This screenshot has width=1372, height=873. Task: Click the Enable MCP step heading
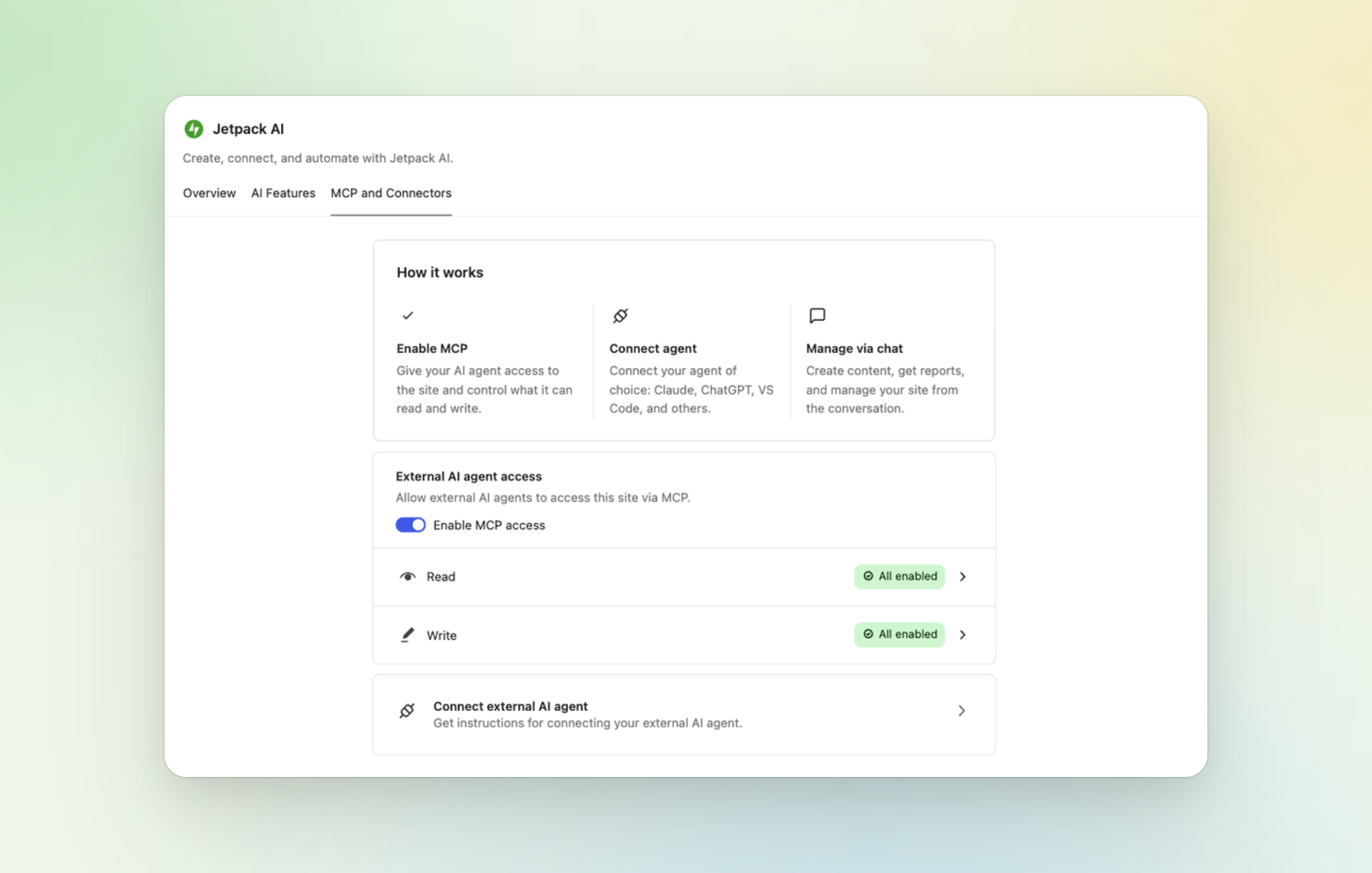tap(432, 349)
